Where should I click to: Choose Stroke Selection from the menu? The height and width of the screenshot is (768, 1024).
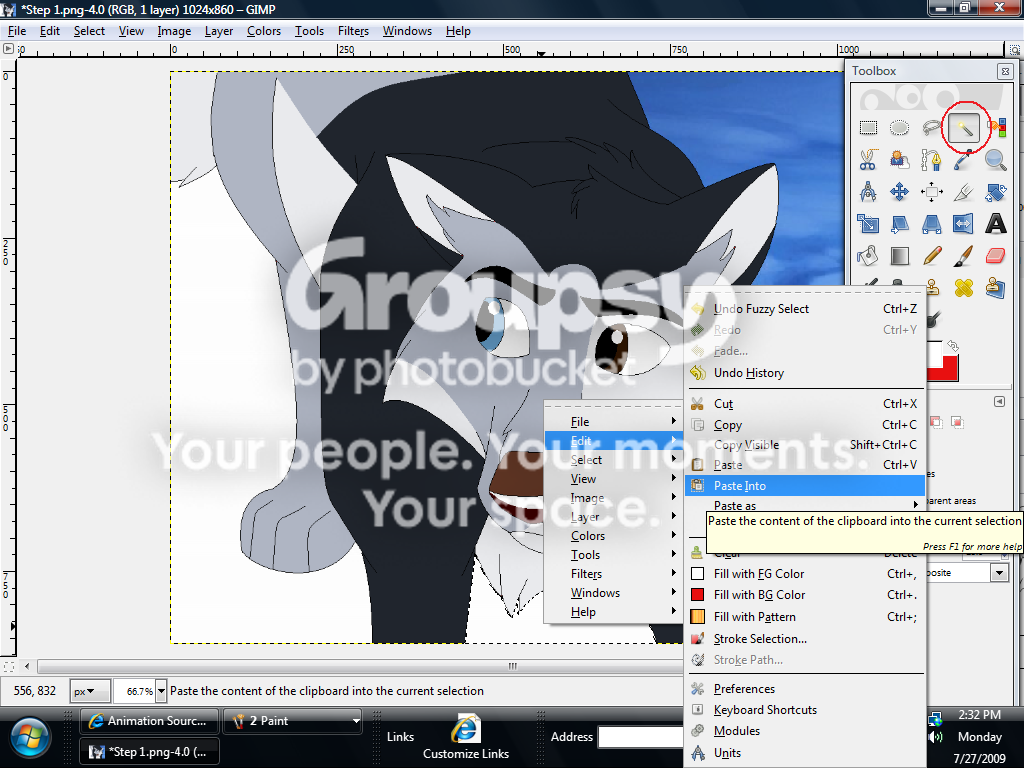click(805, 639)
